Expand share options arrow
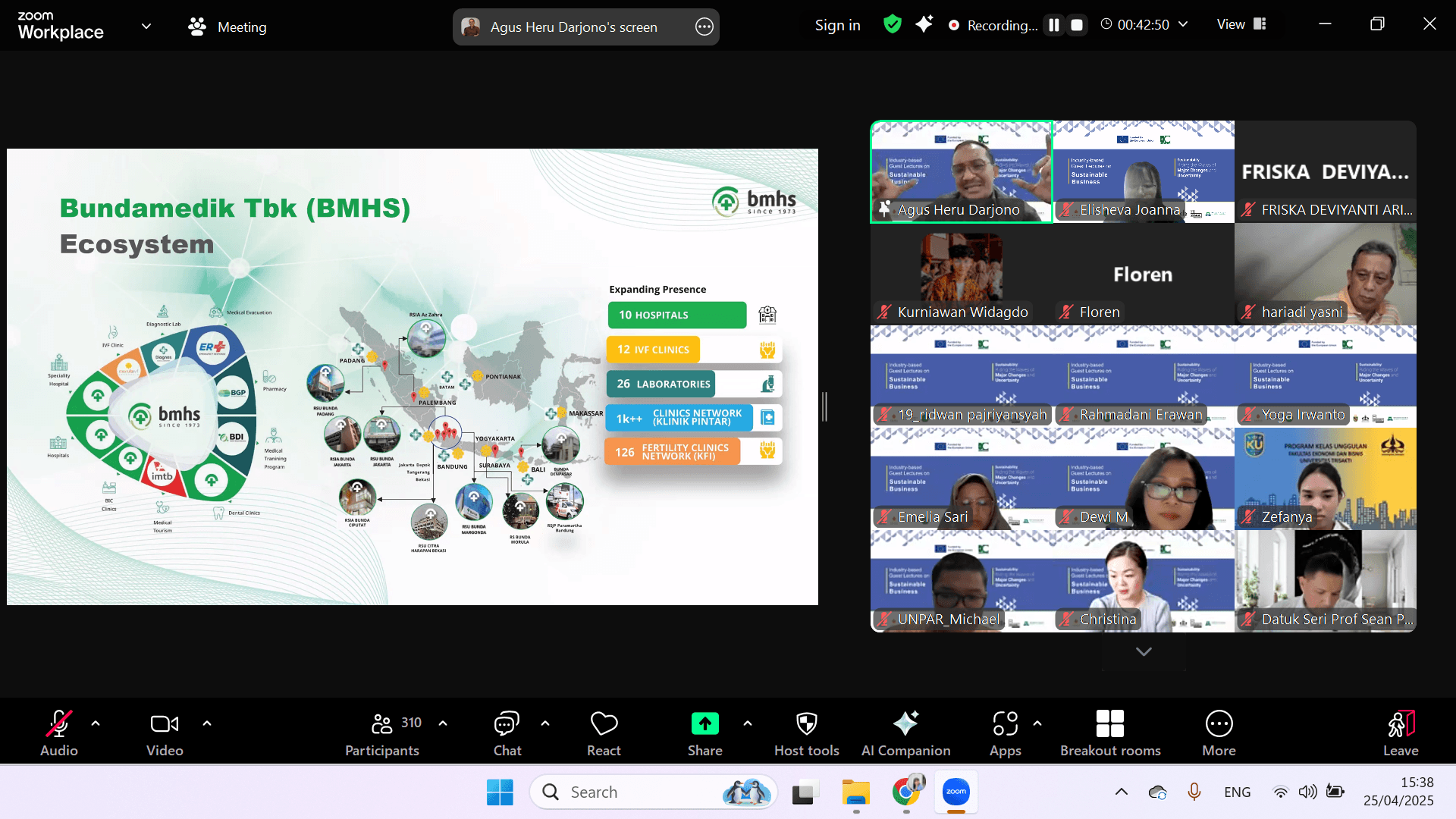 [748, 723]
